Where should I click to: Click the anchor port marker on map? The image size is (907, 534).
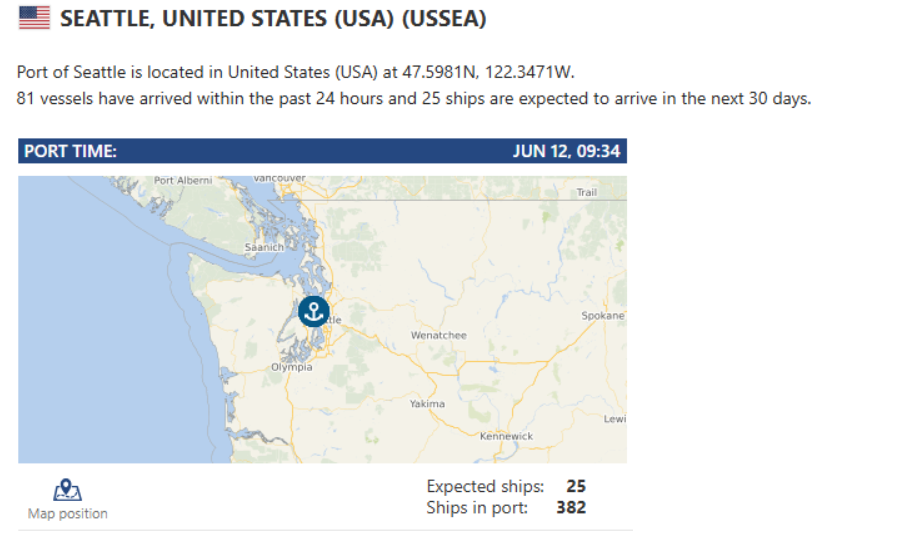click(x=314, y=311)
